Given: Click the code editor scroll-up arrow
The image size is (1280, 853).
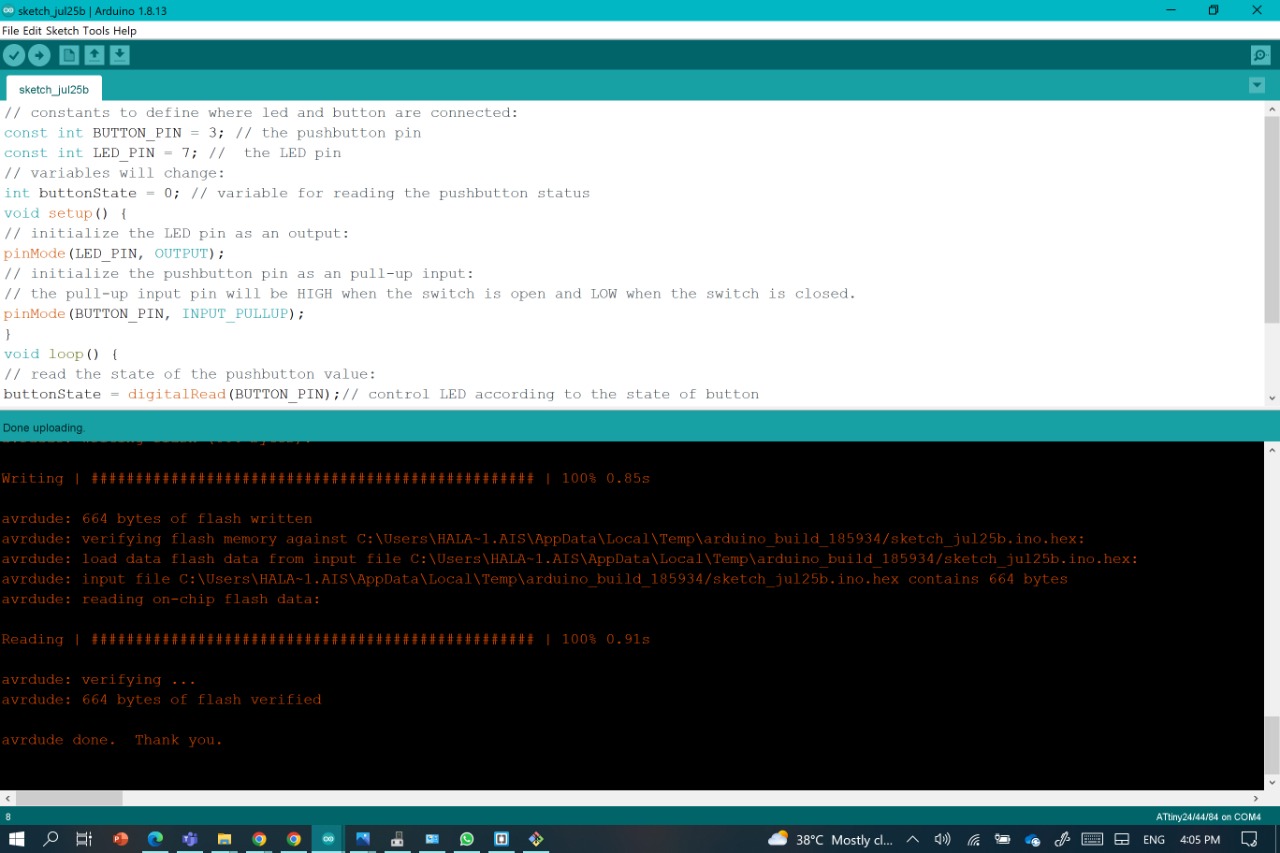Looking at the screenshot, I should tap(1272, 110).
